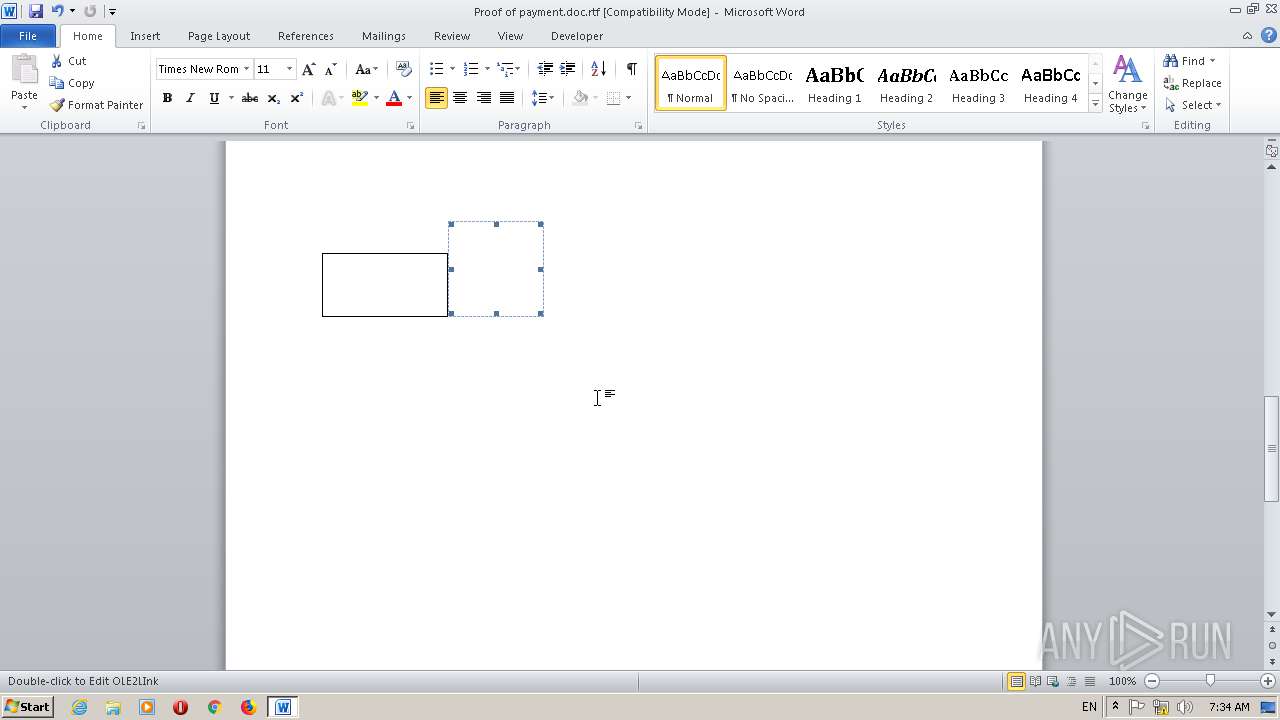Click zoom in plus button
Viewport: 1280px width, 720px height.
pyautogui.click(x=1268, y=681)
